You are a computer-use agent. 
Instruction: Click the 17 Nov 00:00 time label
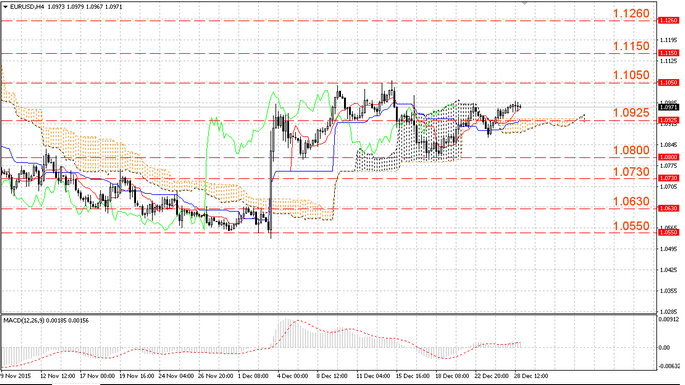tap(97, 376)
